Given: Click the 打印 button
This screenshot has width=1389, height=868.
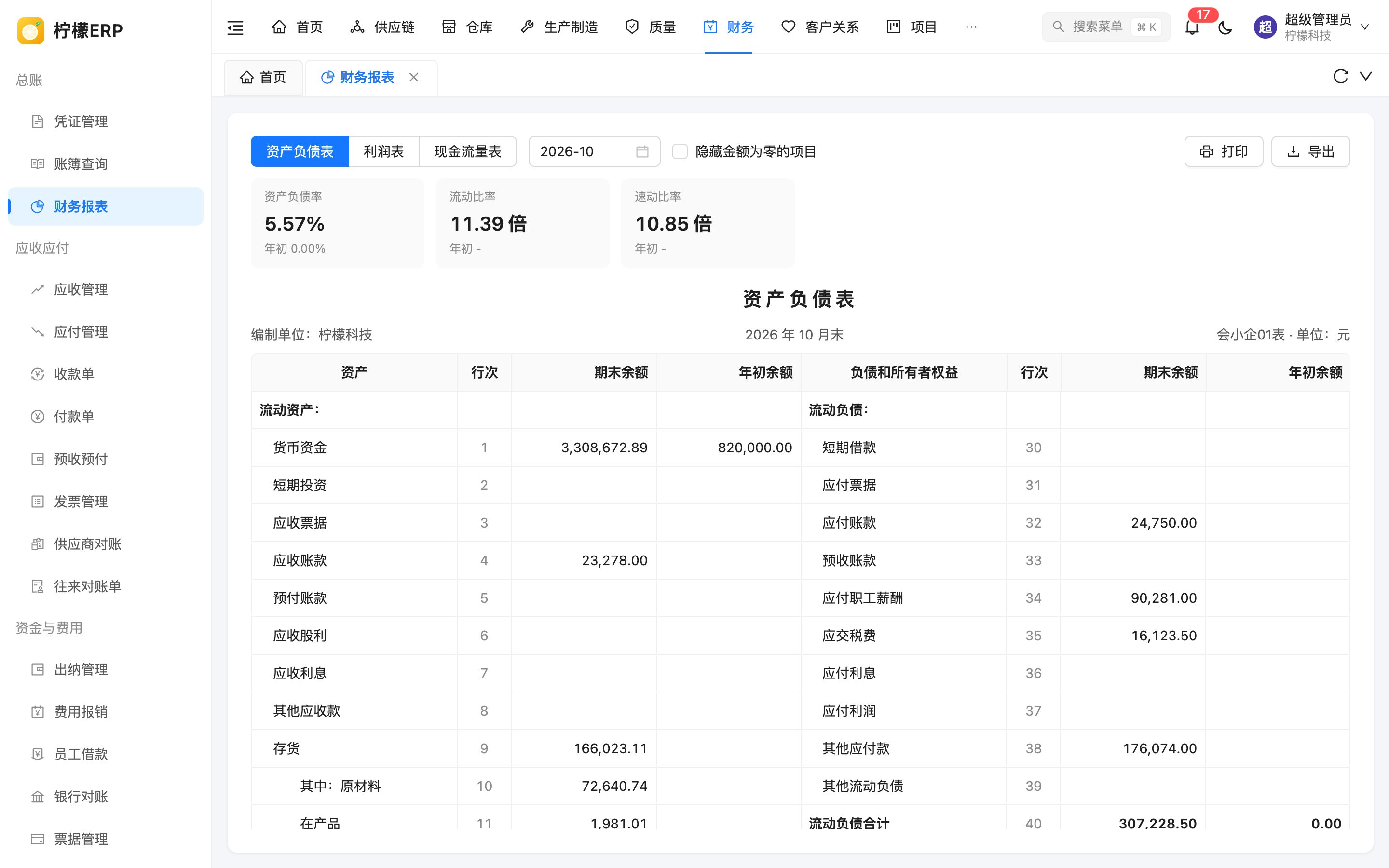Looking at the screenshot, I should click(x=1224, y=151).
